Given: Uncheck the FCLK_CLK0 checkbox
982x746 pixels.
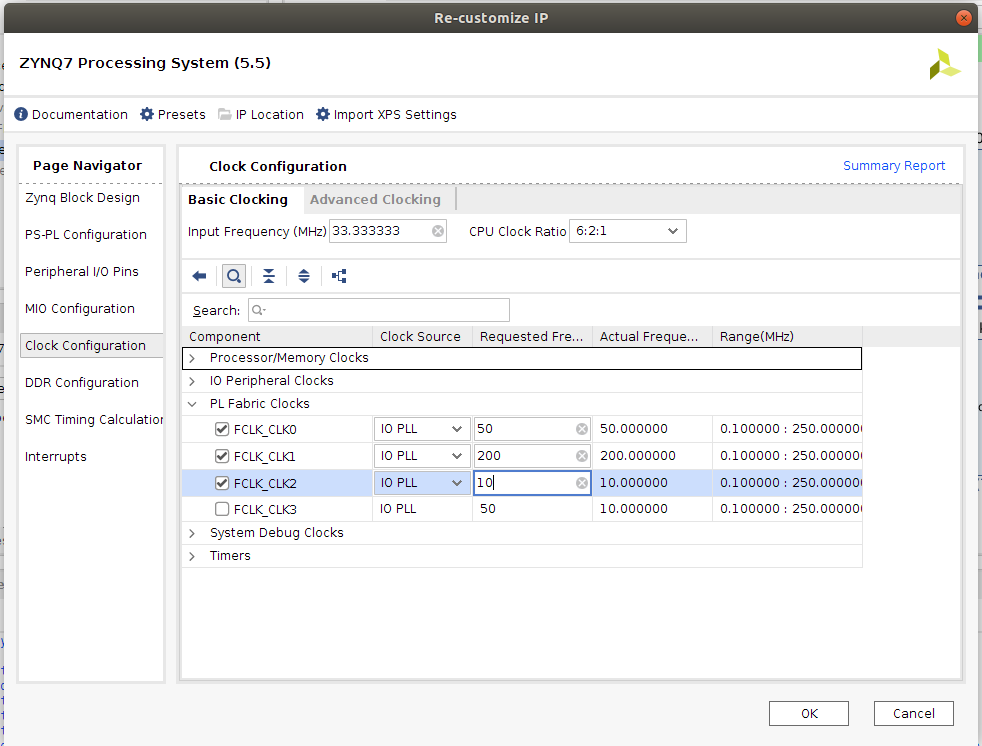Looking at the screenshot, I should [222, 429].
